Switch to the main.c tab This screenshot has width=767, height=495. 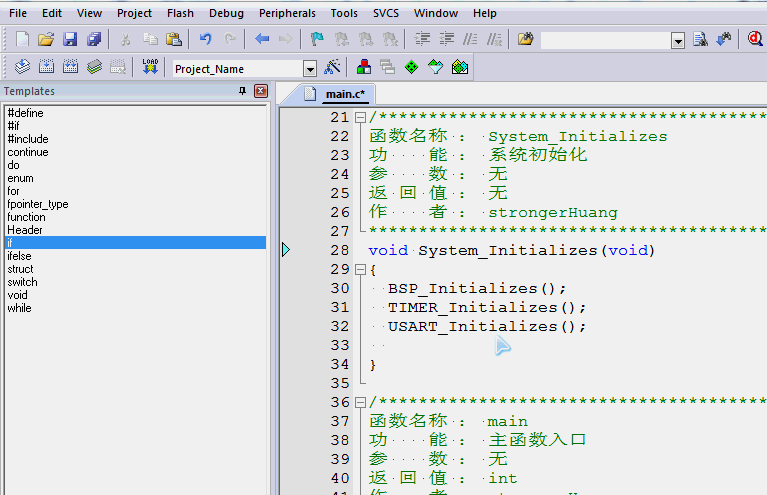tap(346, 94)
